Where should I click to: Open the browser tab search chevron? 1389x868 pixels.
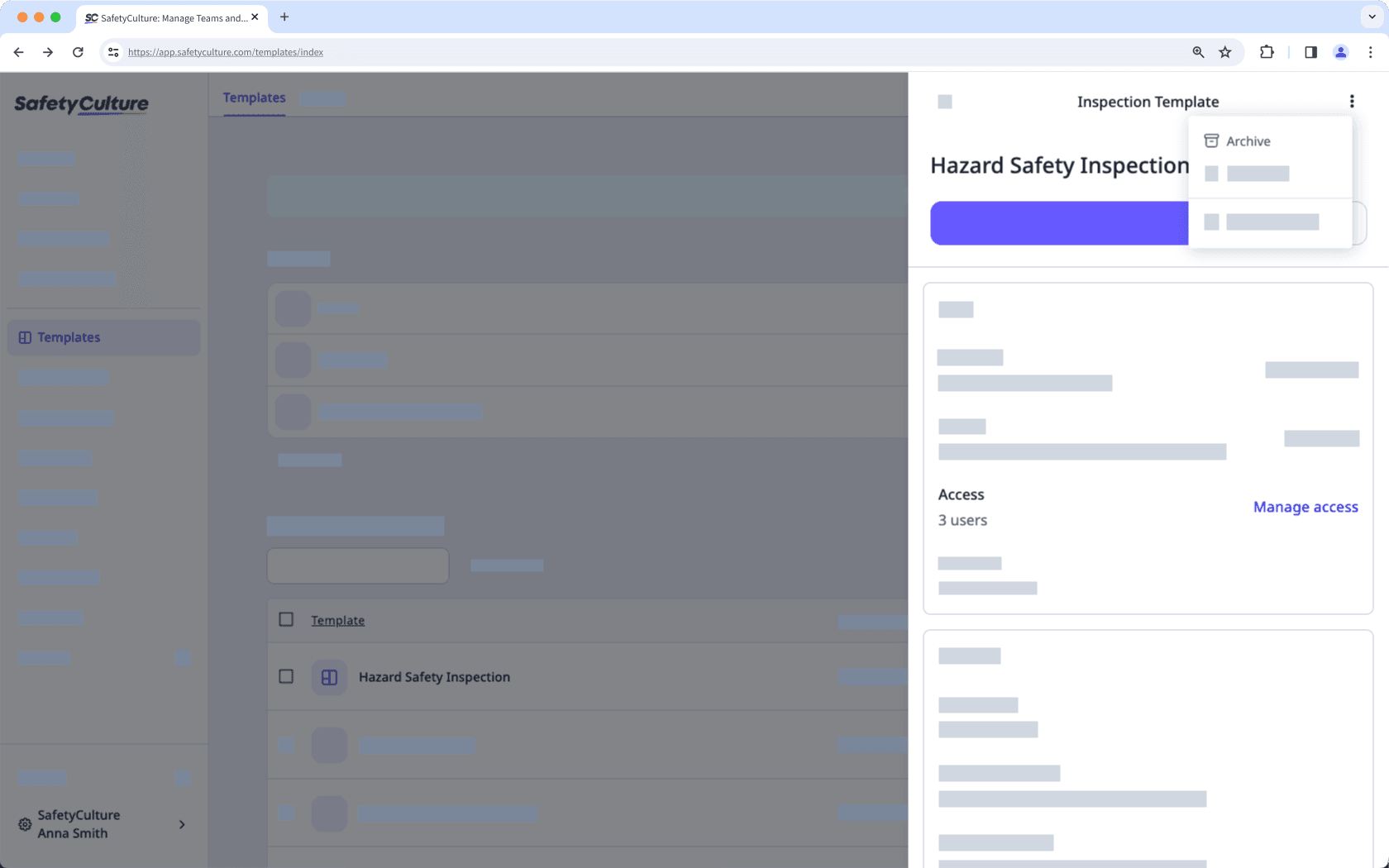(x=1370, y=17)
